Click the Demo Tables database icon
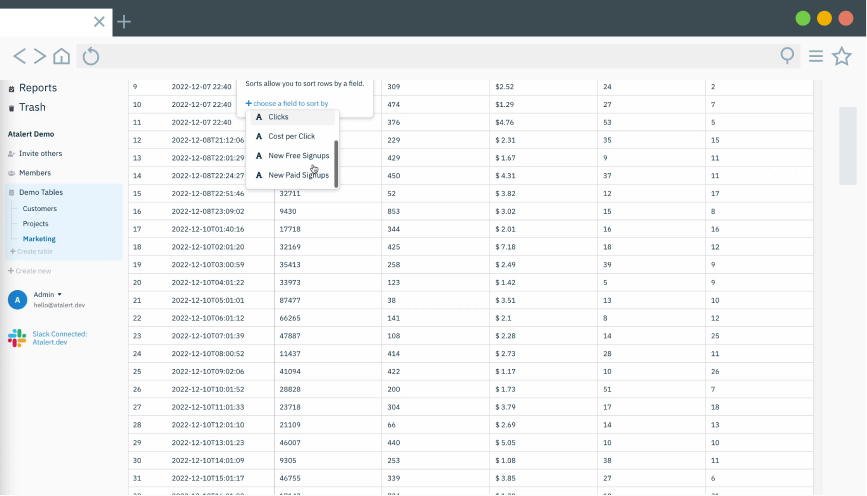Viewport: 867px width, 496px height. coord(11,192)
